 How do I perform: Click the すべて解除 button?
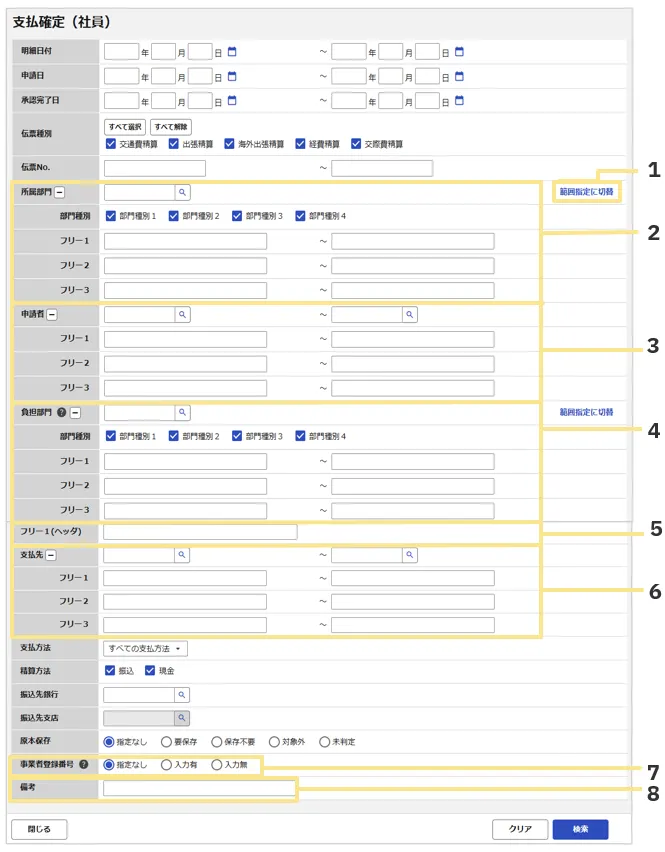coord(171,126)
